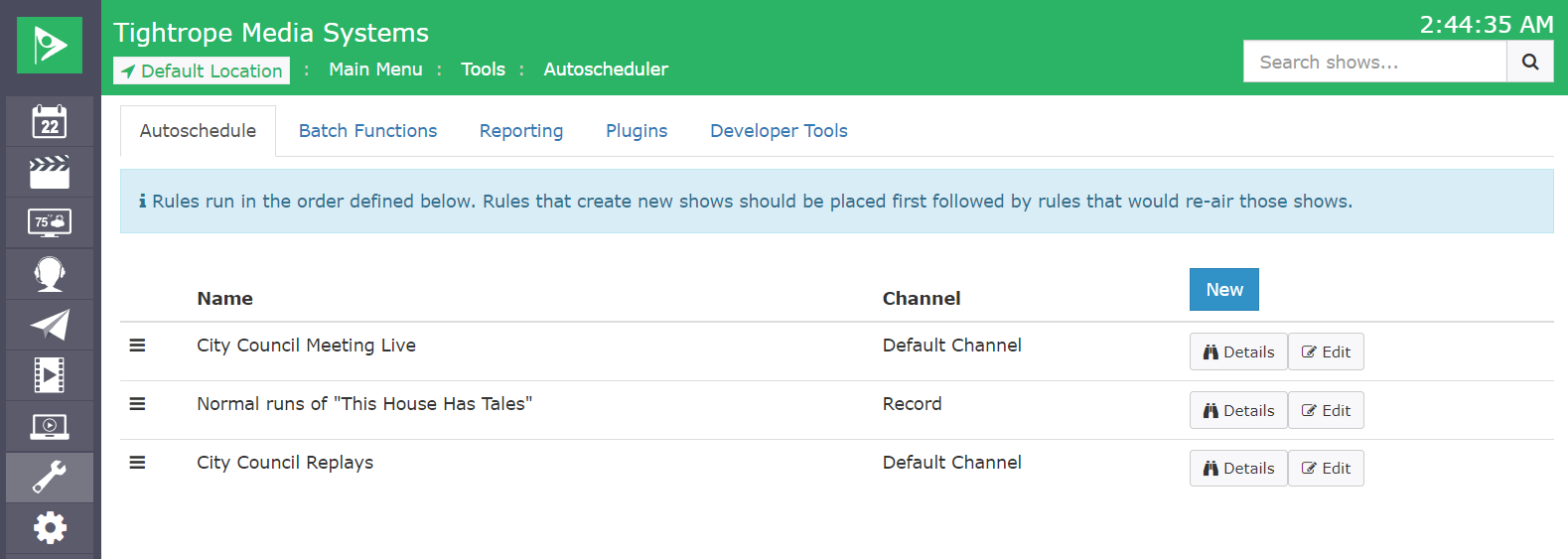
Task: Click the Tightrope logo icon
Action: (x=50, y=45)
